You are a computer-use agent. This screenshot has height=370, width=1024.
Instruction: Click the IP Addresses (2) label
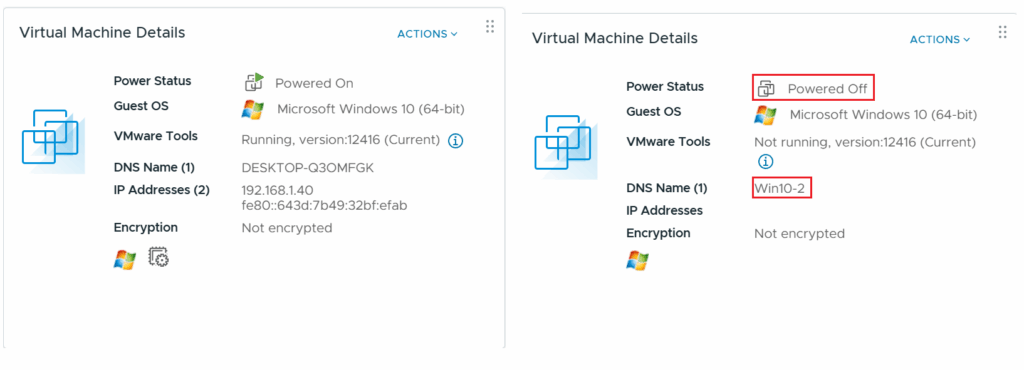[x=162, y=190]
